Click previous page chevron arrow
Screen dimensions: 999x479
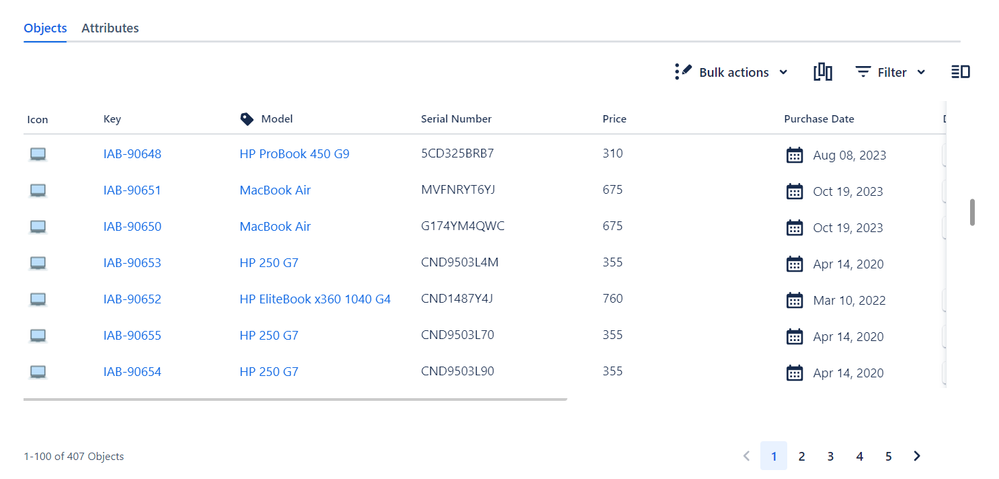pyautogui.click(x=747, y=456)
